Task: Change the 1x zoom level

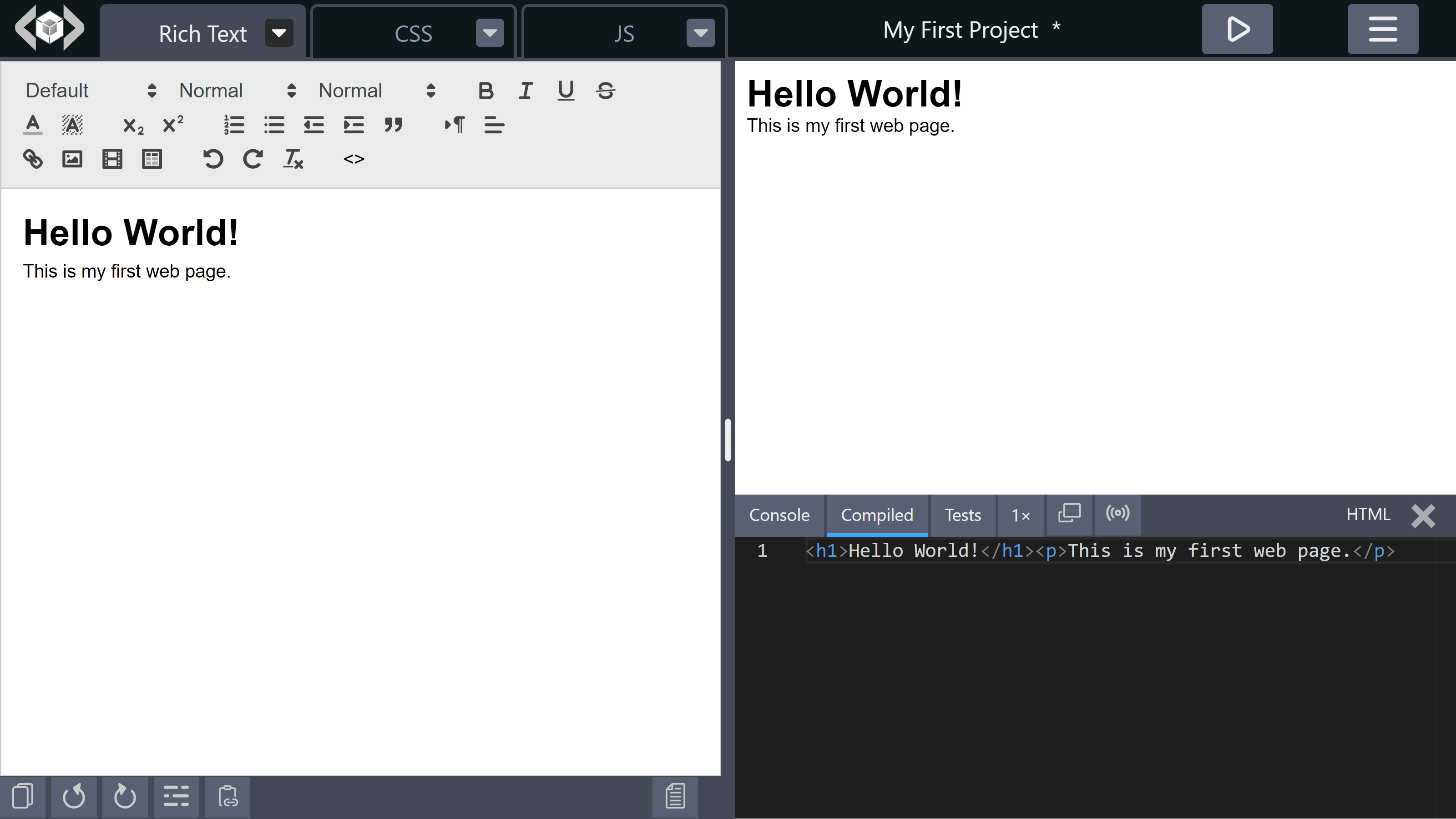Action: click(x=1021, y=515)
